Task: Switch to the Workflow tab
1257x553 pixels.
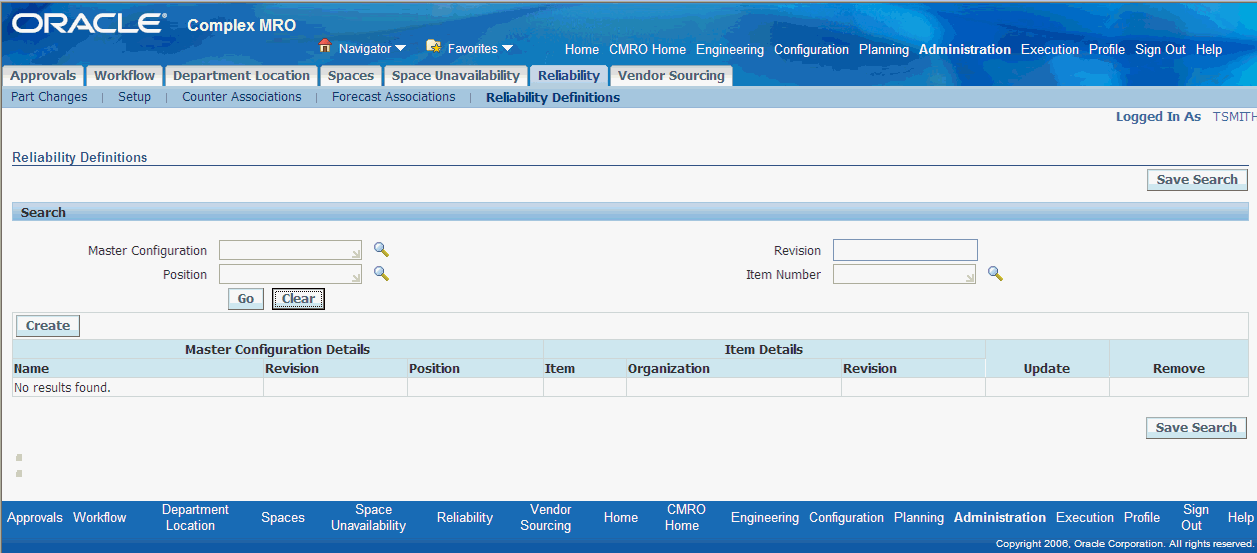Action: coord(125,76)
